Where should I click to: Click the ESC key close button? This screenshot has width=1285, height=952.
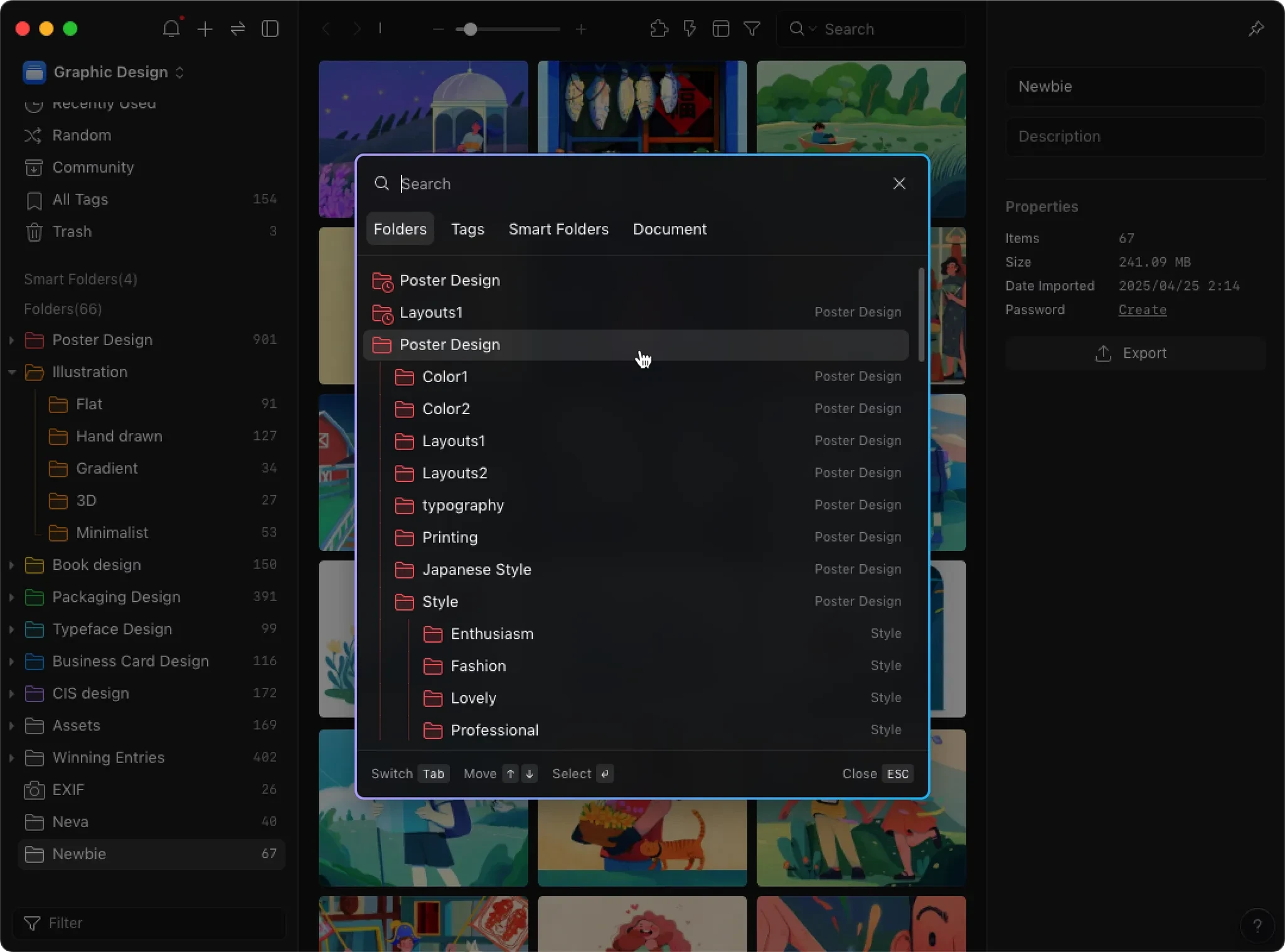pos(897,774)
